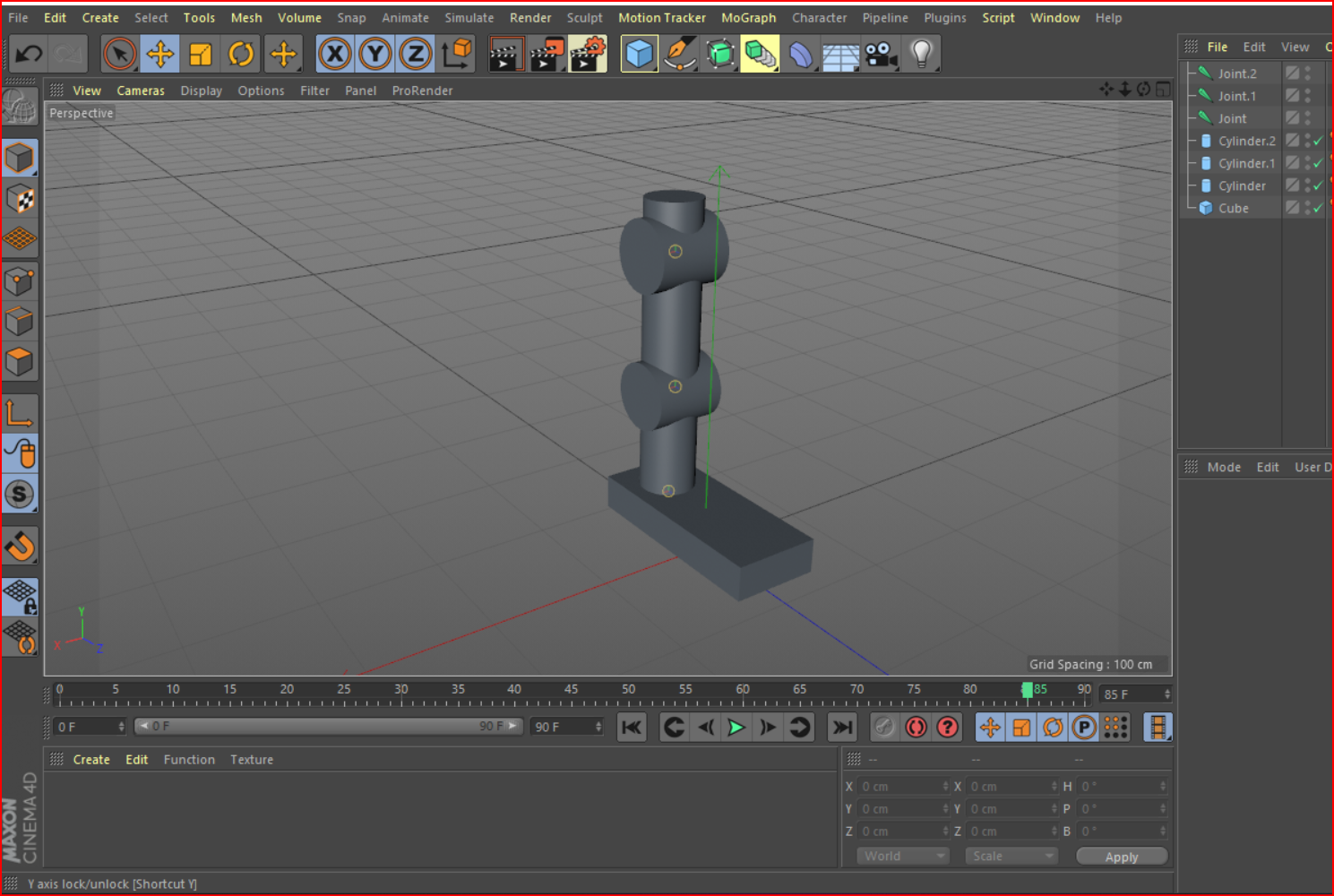Screen dimensions: 1334x896
Task: Open the Scale dropdown in coordinates panel
Action: coord(1011,856)
